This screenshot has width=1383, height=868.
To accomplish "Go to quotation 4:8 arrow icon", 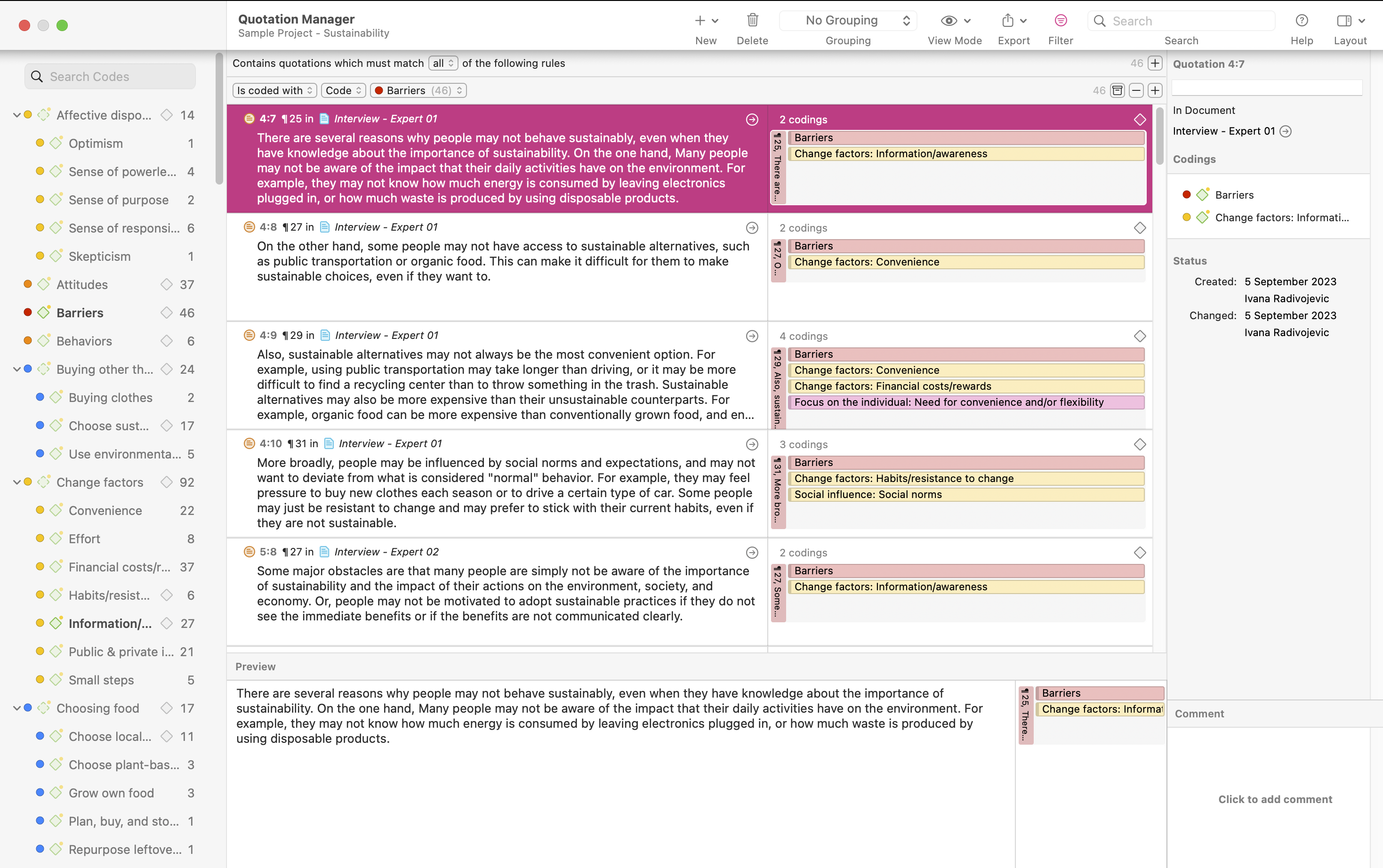I will click(752, 228).
